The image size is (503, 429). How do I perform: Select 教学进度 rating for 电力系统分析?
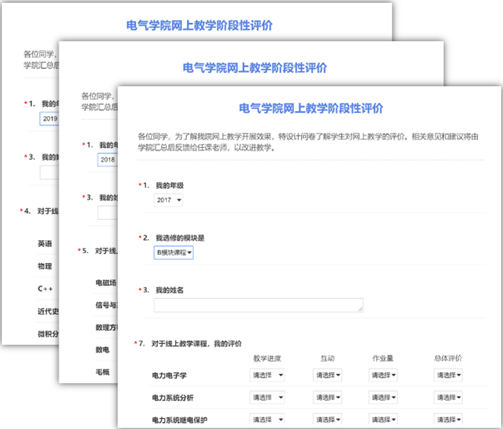click(267, 397)
